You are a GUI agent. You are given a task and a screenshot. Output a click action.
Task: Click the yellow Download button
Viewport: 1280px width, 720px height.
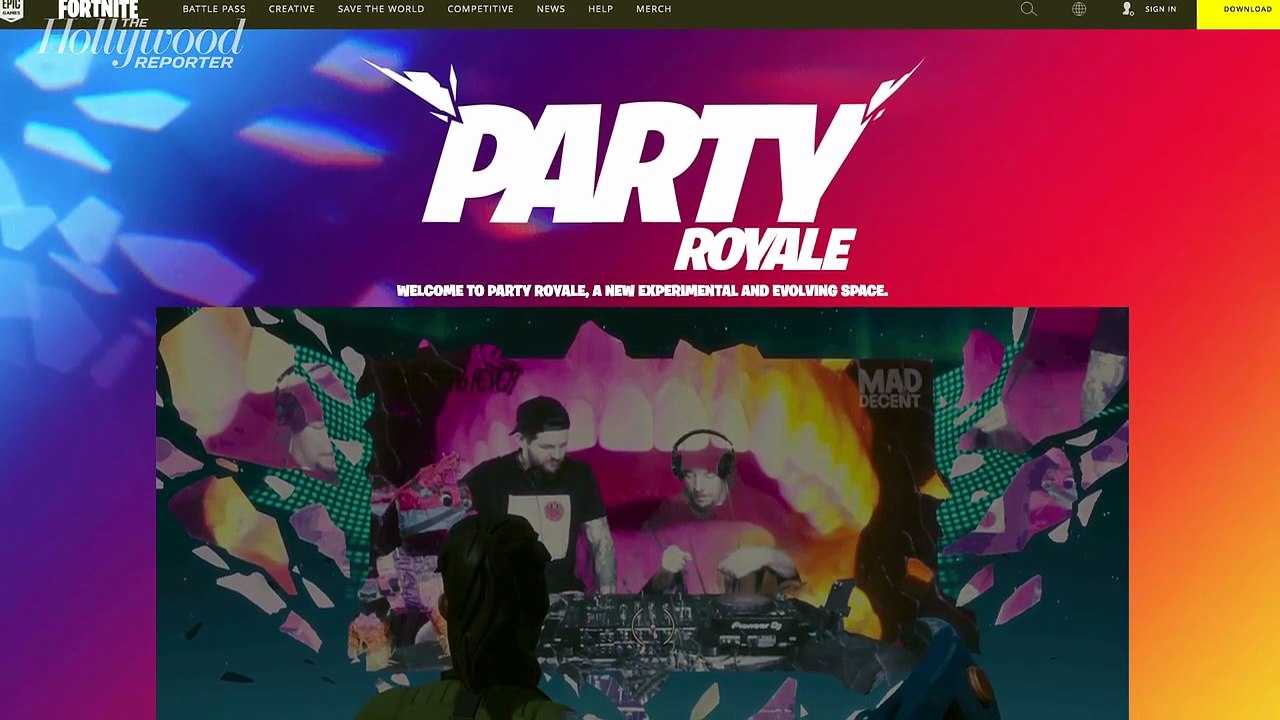click(x=1238, y=14)
